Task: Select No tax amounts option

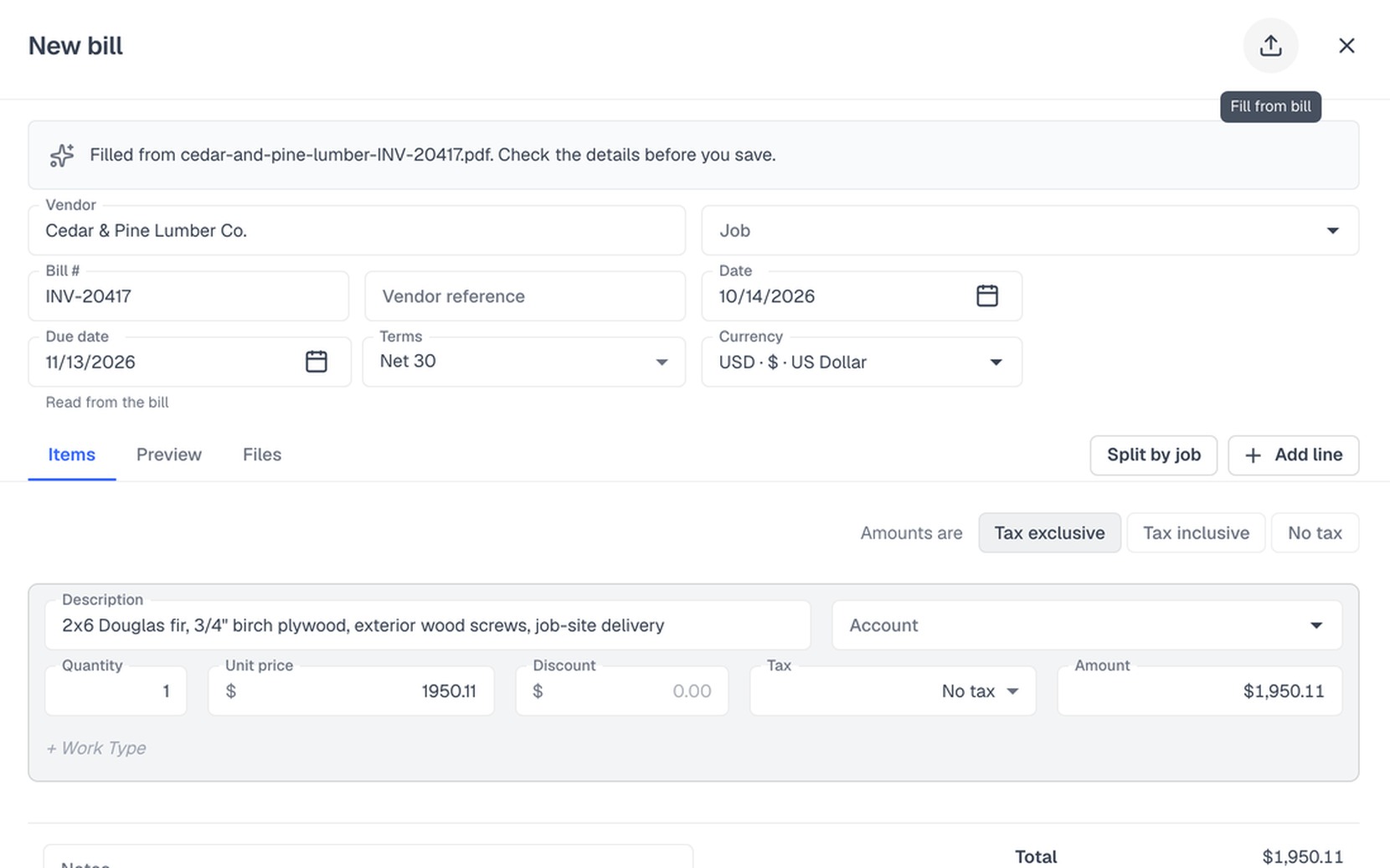Action: 1315,532
